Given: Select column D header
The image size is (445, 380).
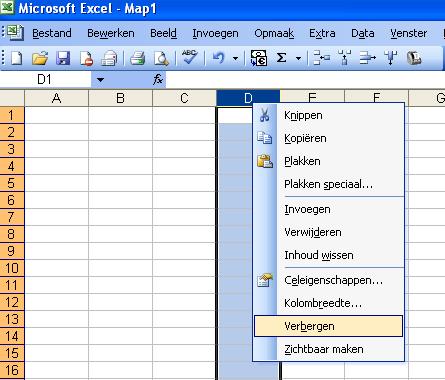Looking at the screenshot, I should [248, 98].
